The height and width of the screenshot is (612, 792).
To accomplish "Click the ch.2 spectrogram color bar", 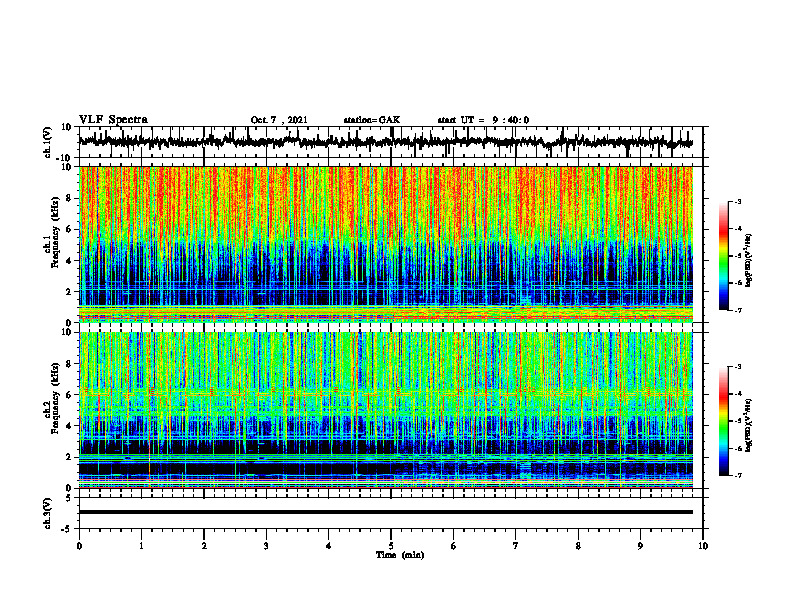I will [x=723, y=421].
